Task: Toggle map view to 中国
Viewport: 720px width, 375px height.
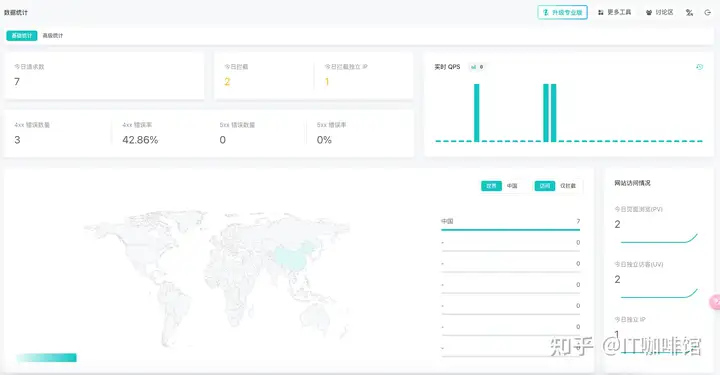Action: click(512, 186)
